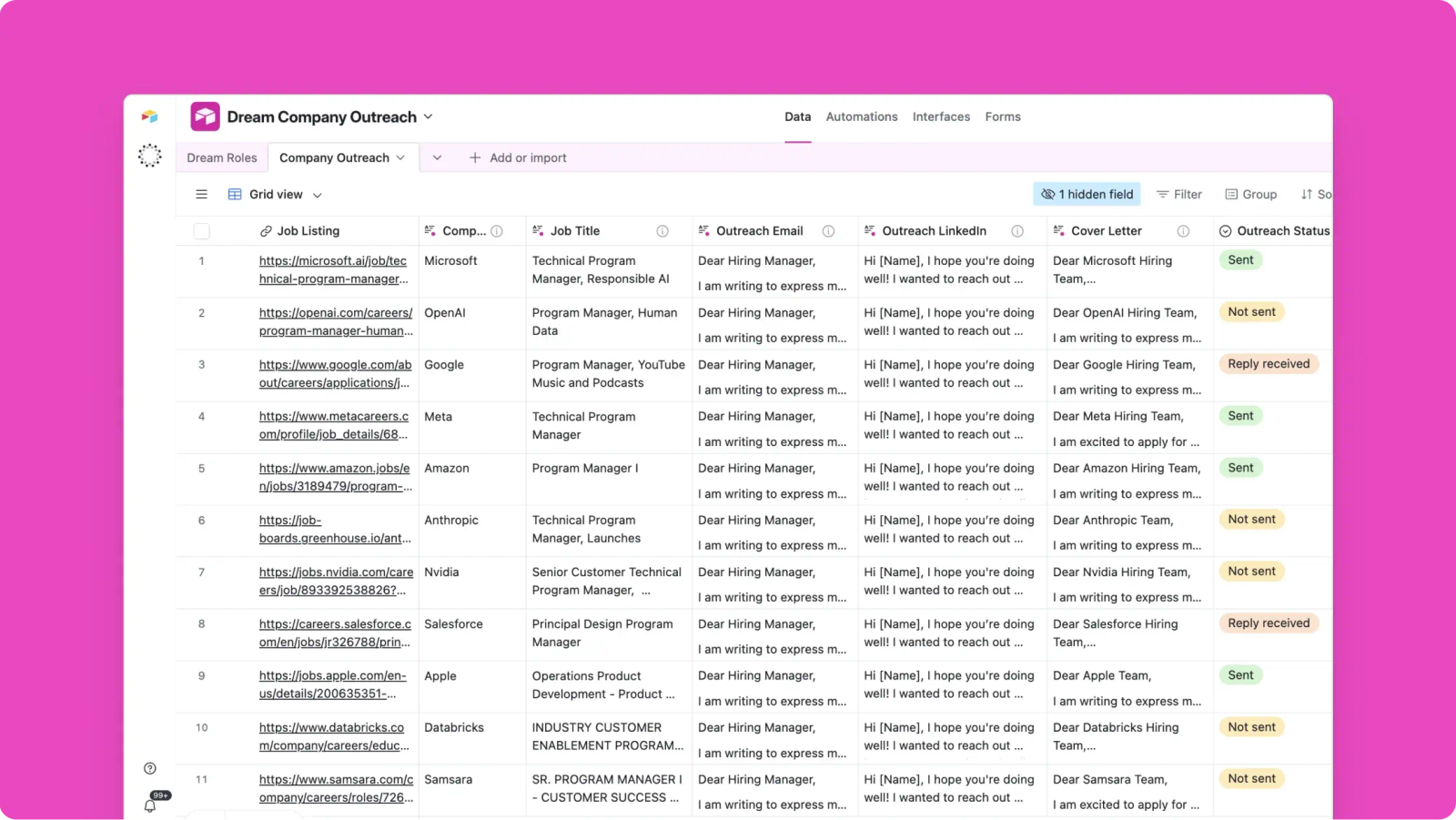This screenshot has width=1456, height=820.
Task: Select the Salesforce company cell
Action: pyautogui.click(x=472, y=634)
